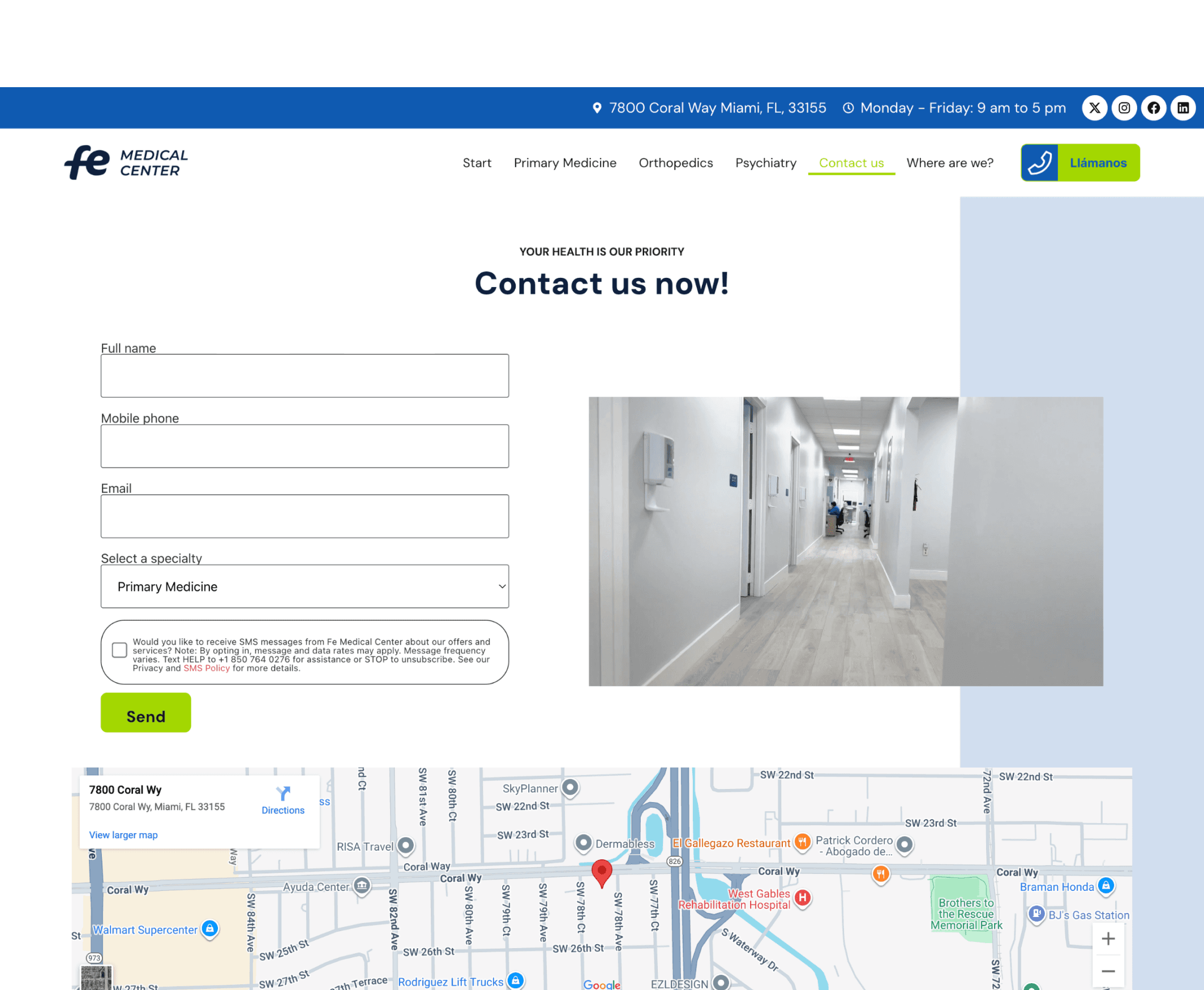This screenshot has height=990, width=1204.
Task: Open the Psychiatry menu item
Action: click(x=765, y=163)
